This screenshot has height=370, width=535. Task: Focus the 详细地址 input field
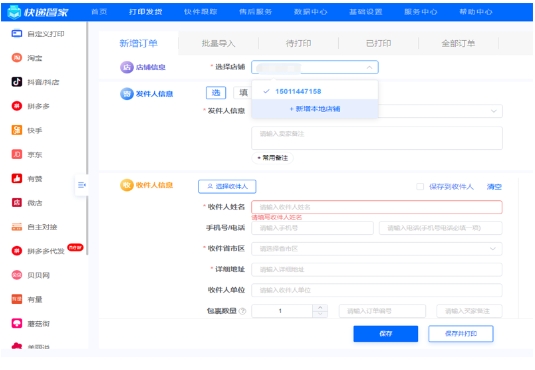tap(377, 269)
